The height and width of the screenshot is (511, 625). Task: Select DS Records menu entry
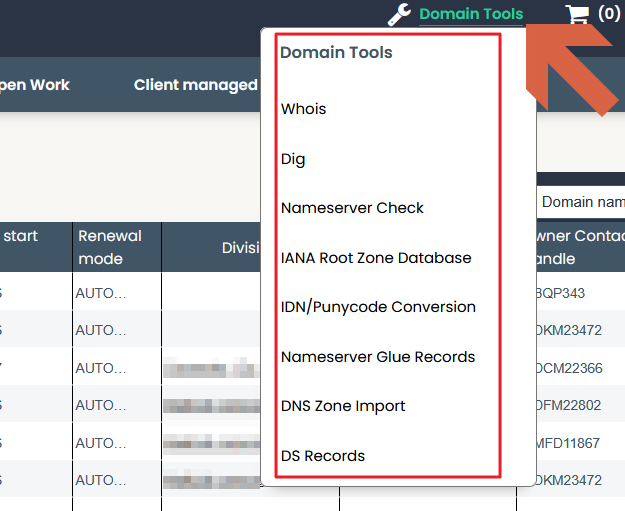pyautogui.click(x=322, y=456)
